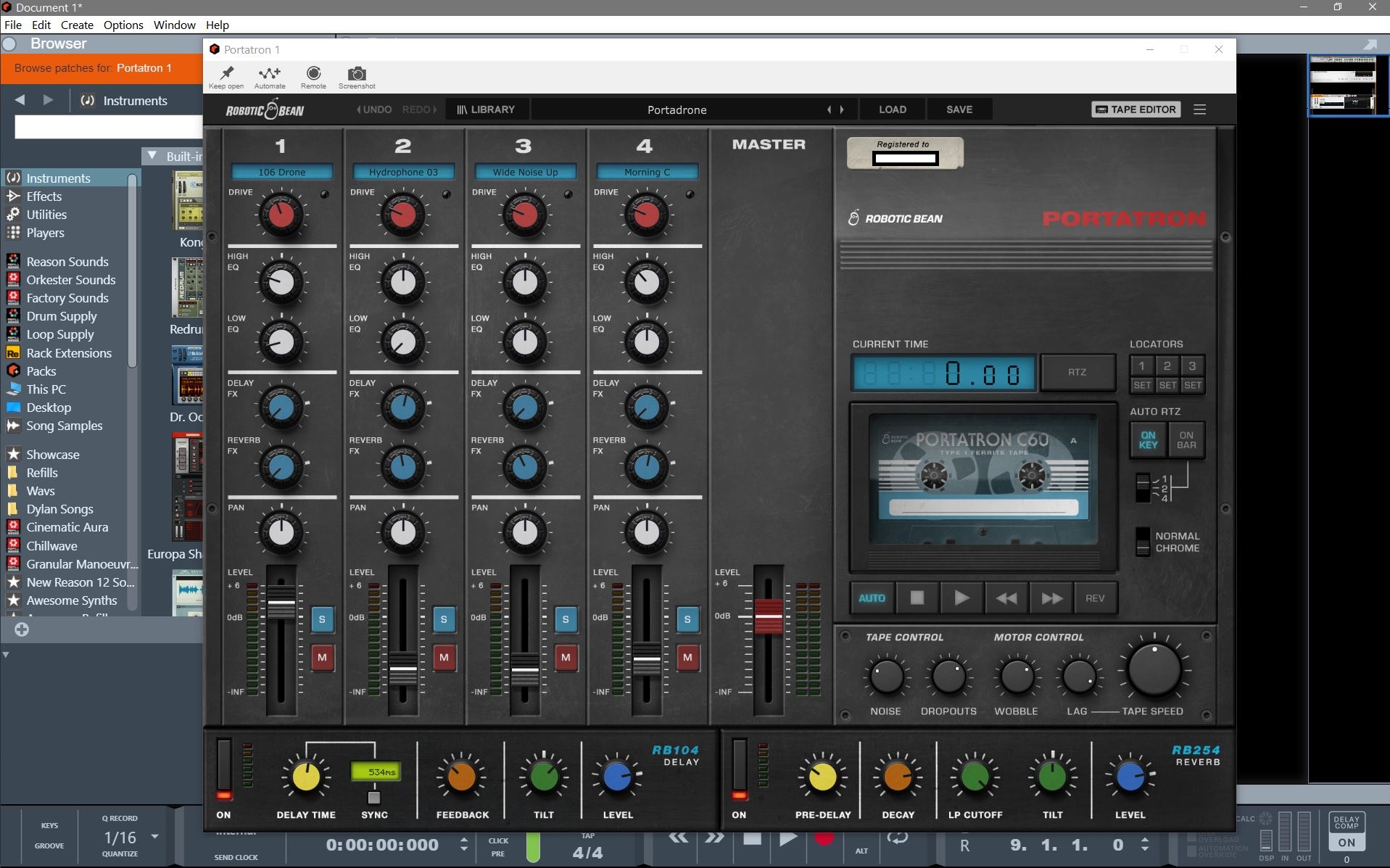Collapse the Built-in devices expander
1390x868 pixels.
152,155
